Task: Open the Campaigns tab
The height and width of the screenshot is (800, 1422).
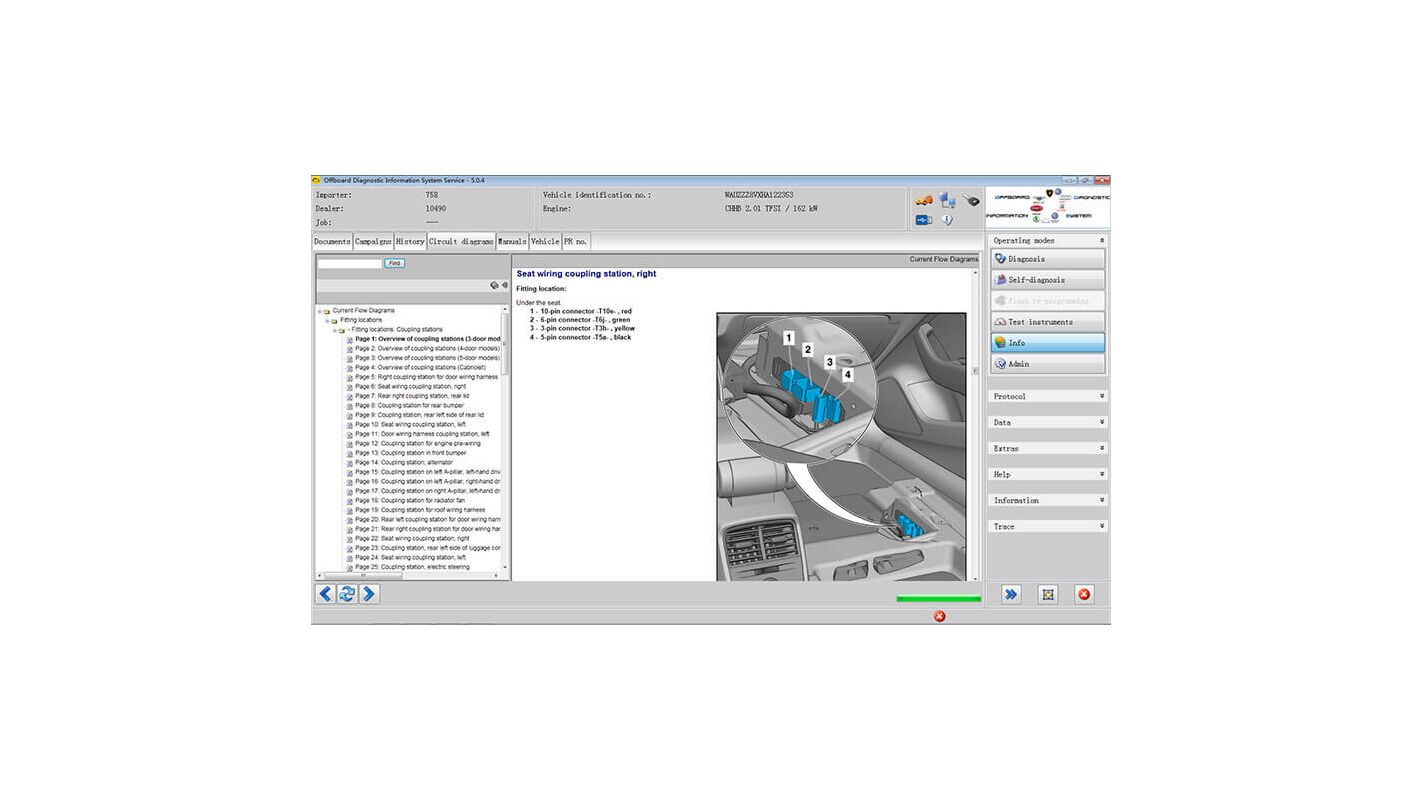Action: [x=373, y=242]
